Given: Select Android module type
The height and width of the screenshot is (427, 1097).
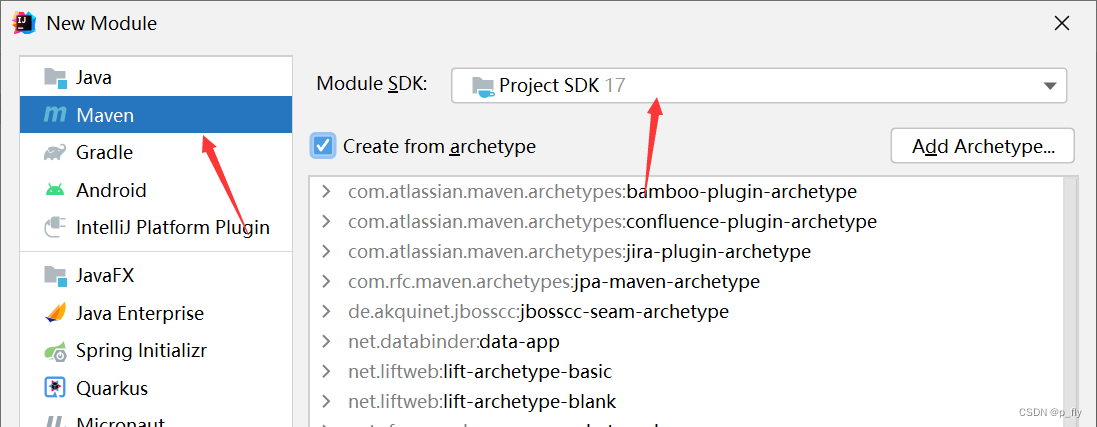Looking at the screenshot, I should click(156, 190).
